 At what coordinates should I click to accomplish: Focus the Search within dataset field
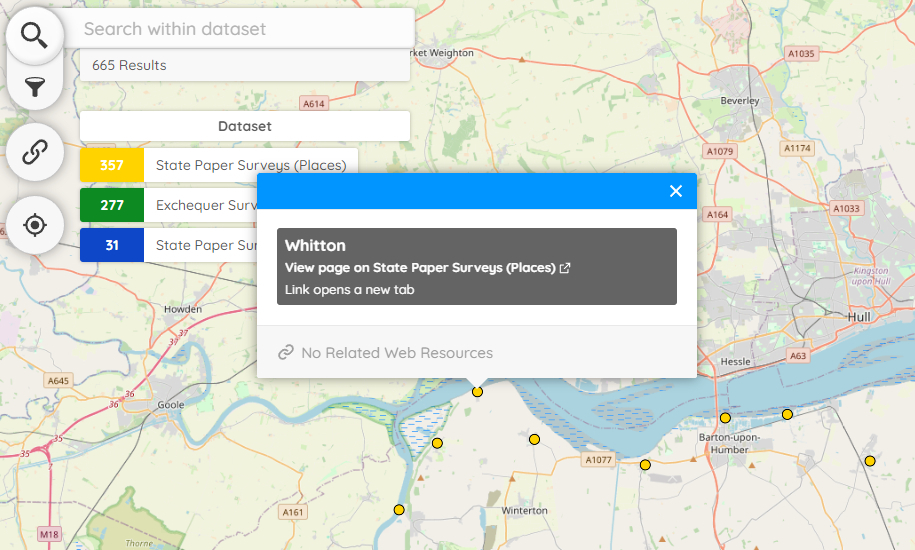(x=245, y=29)
